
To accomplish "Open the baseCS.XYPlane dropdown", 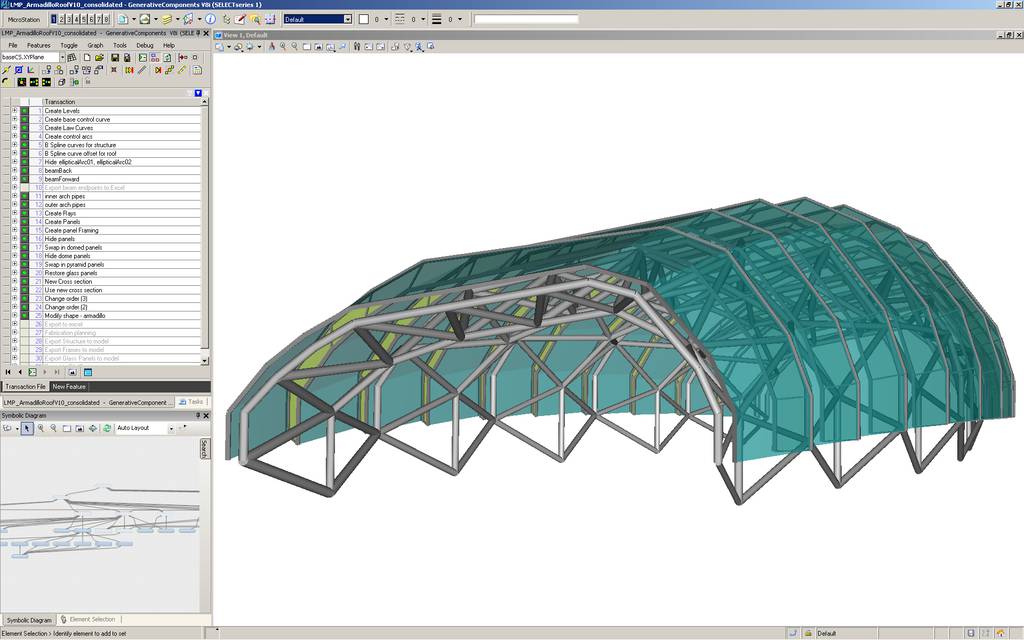I will click(x=62, y=57).
